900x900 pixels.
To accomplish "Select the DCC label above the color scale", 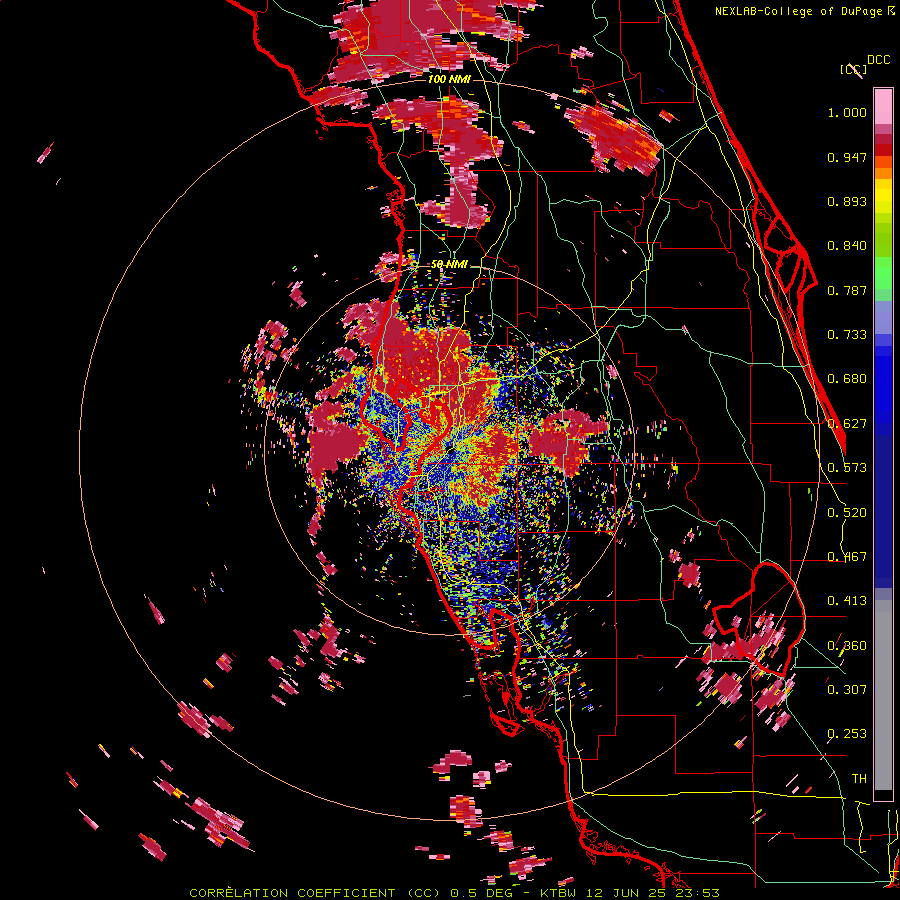I will pos(878,60).
